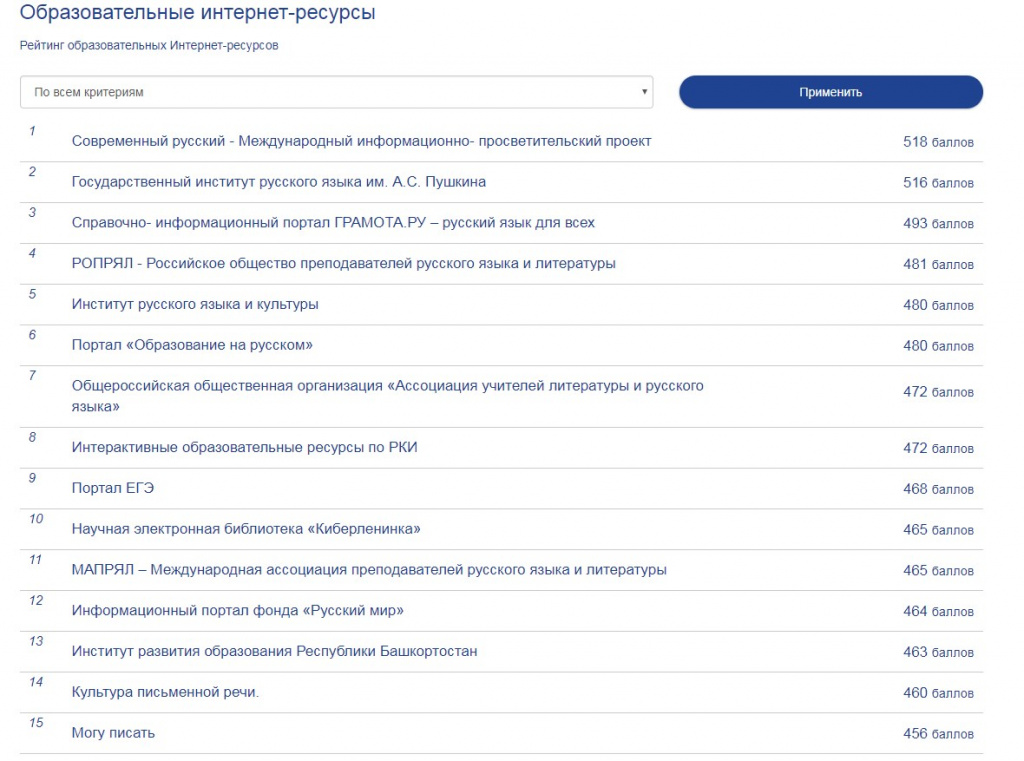This screenshot has width=1024, height=761.
Task: Select Институт развития образования Республики Башкортостан
Action: tap(274, 651)
